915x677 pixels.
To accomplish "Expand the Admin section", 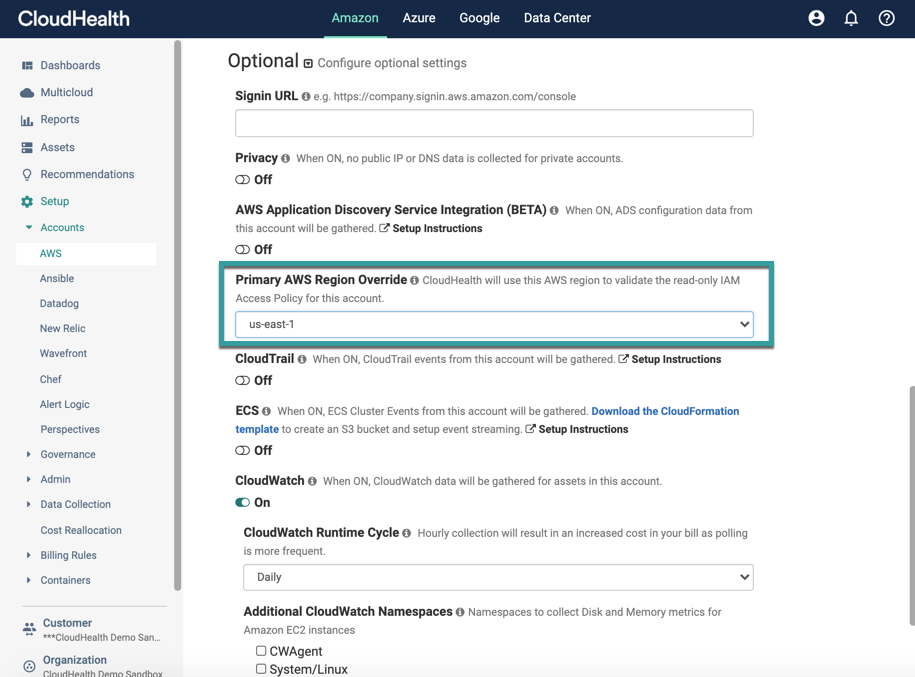I will click(29, 479).
